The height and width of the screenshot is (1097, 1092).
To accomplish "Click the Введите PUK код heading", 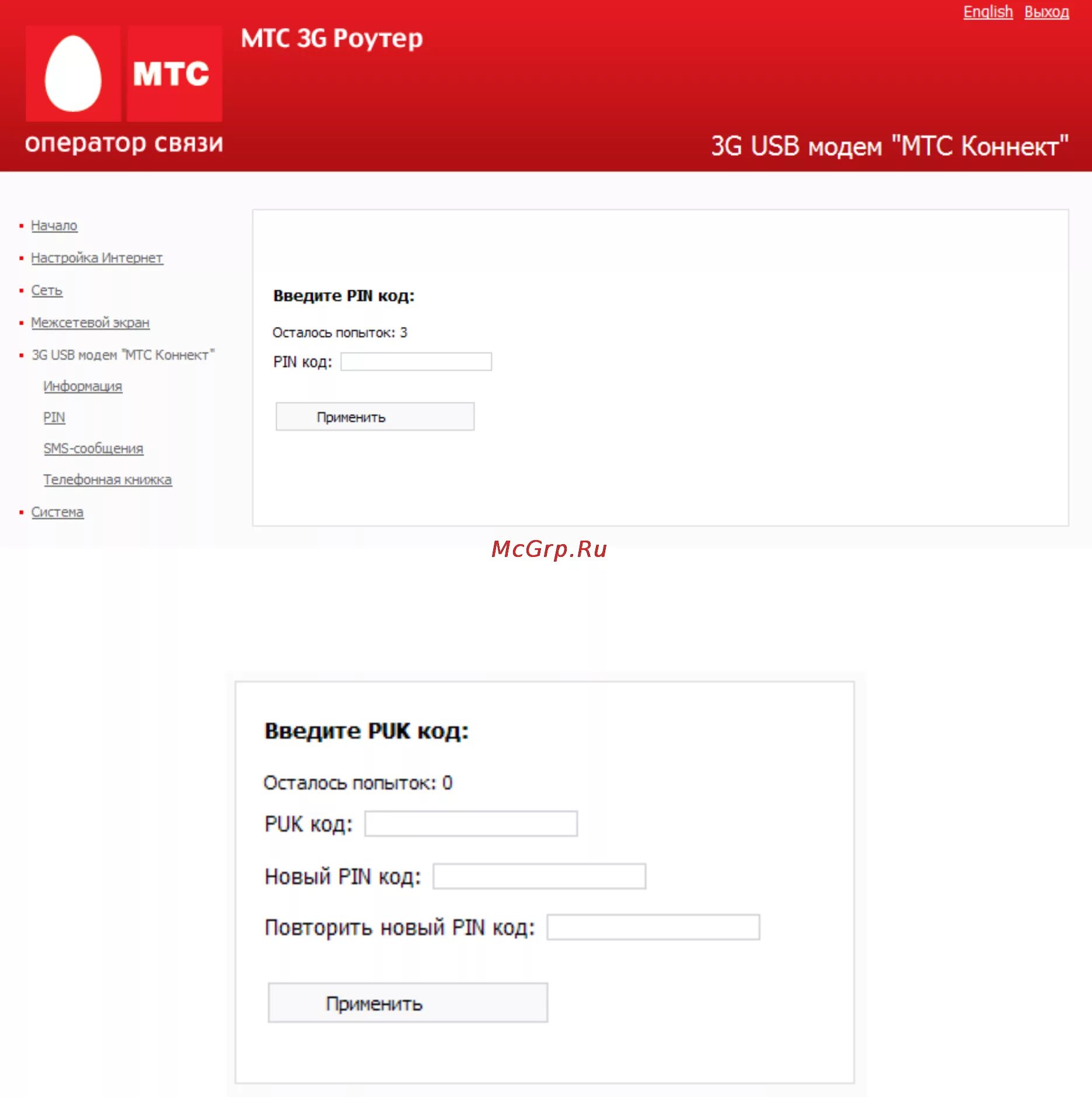I will [x=367, y=731].
